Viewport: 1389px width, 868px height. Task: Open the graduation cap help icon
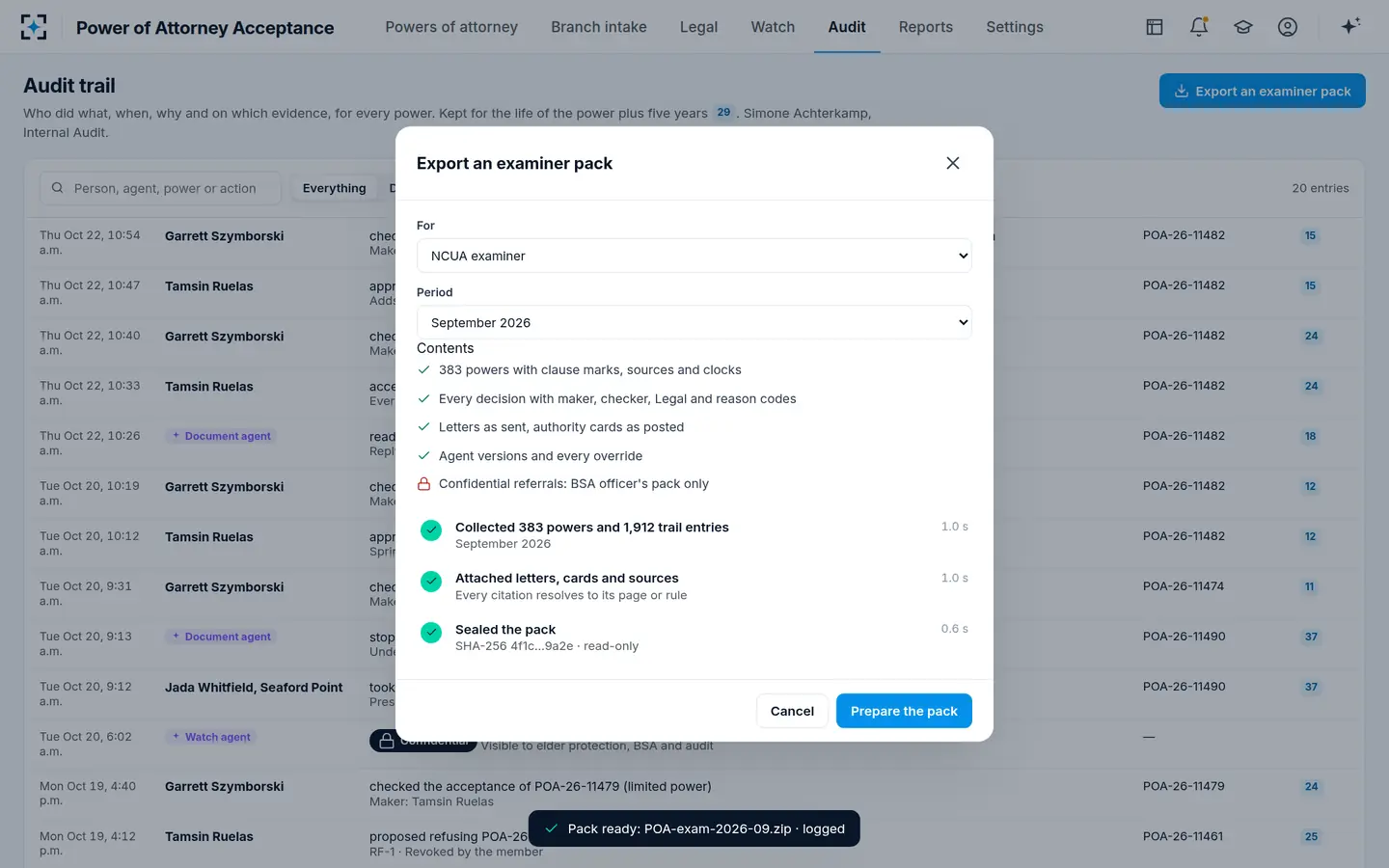pos(1243,27)
